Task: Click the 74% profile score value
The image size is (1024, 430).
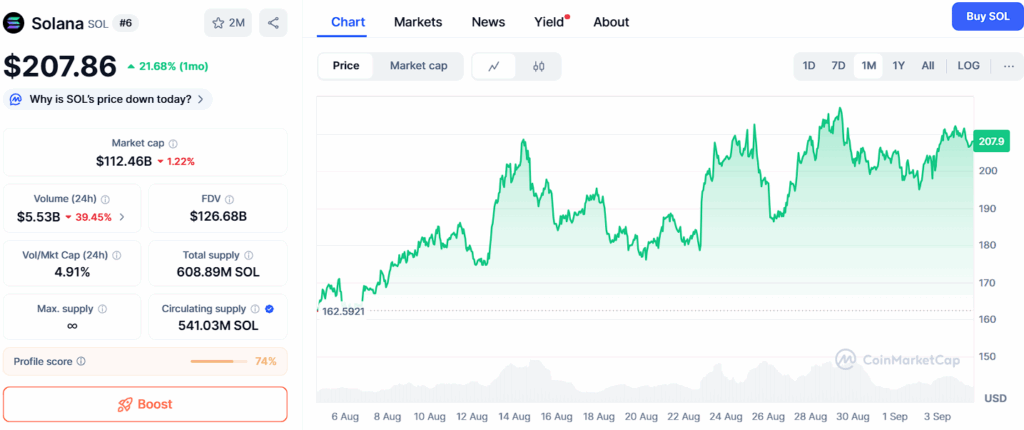Action: [x=266, y=361]
